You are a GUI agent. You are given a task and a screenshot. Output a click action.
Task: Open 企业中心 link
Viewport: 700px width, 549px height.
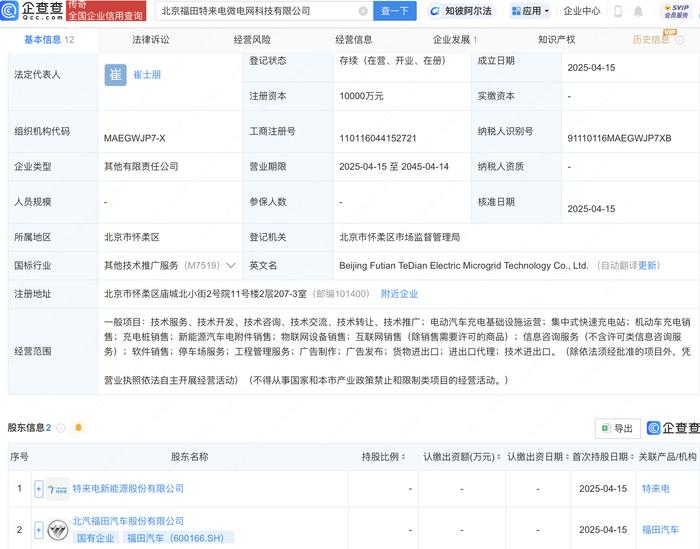(582, 11)
